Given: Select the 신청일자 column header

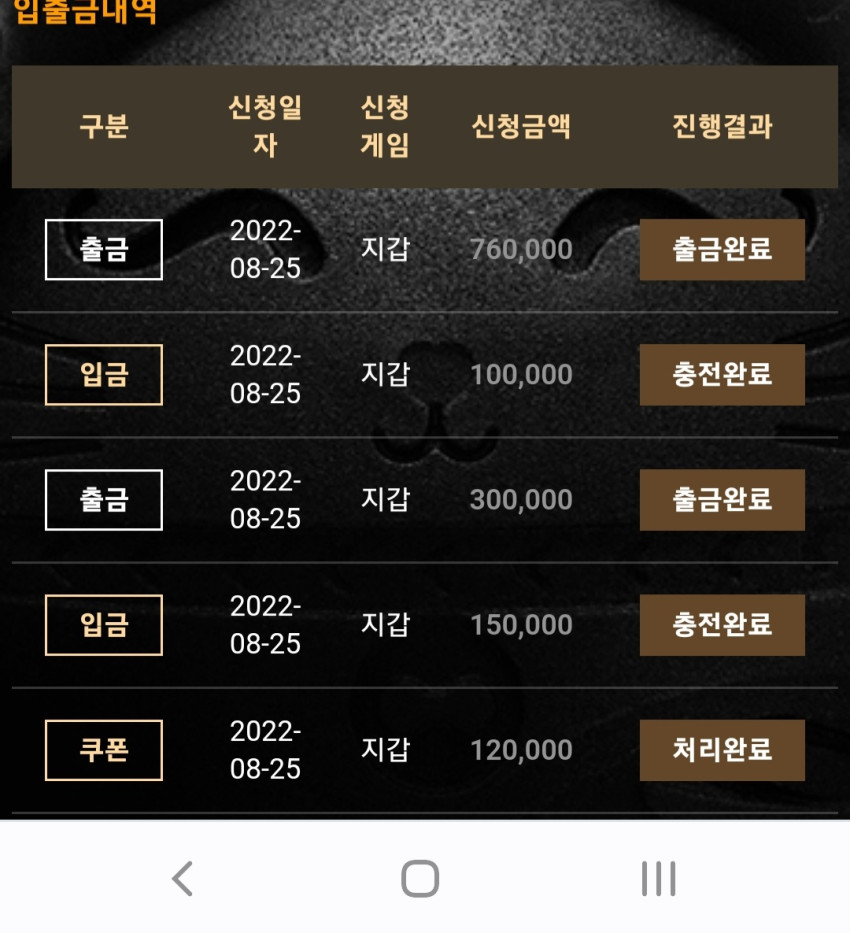Looking at the screenshot, I should (265, 126).
